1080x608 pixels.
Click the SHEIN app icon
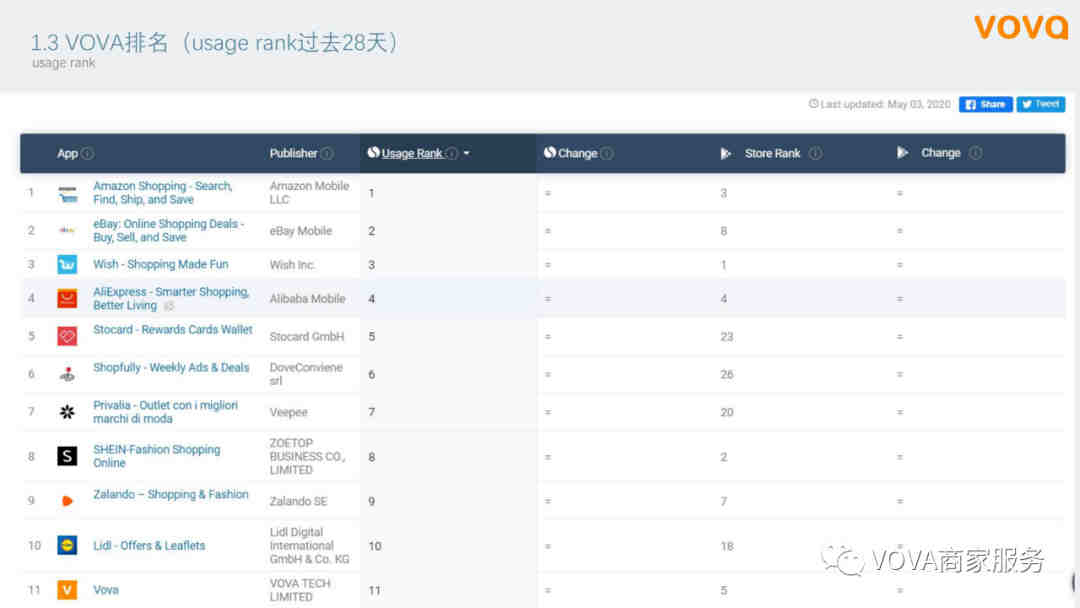[x=68, y=456]
